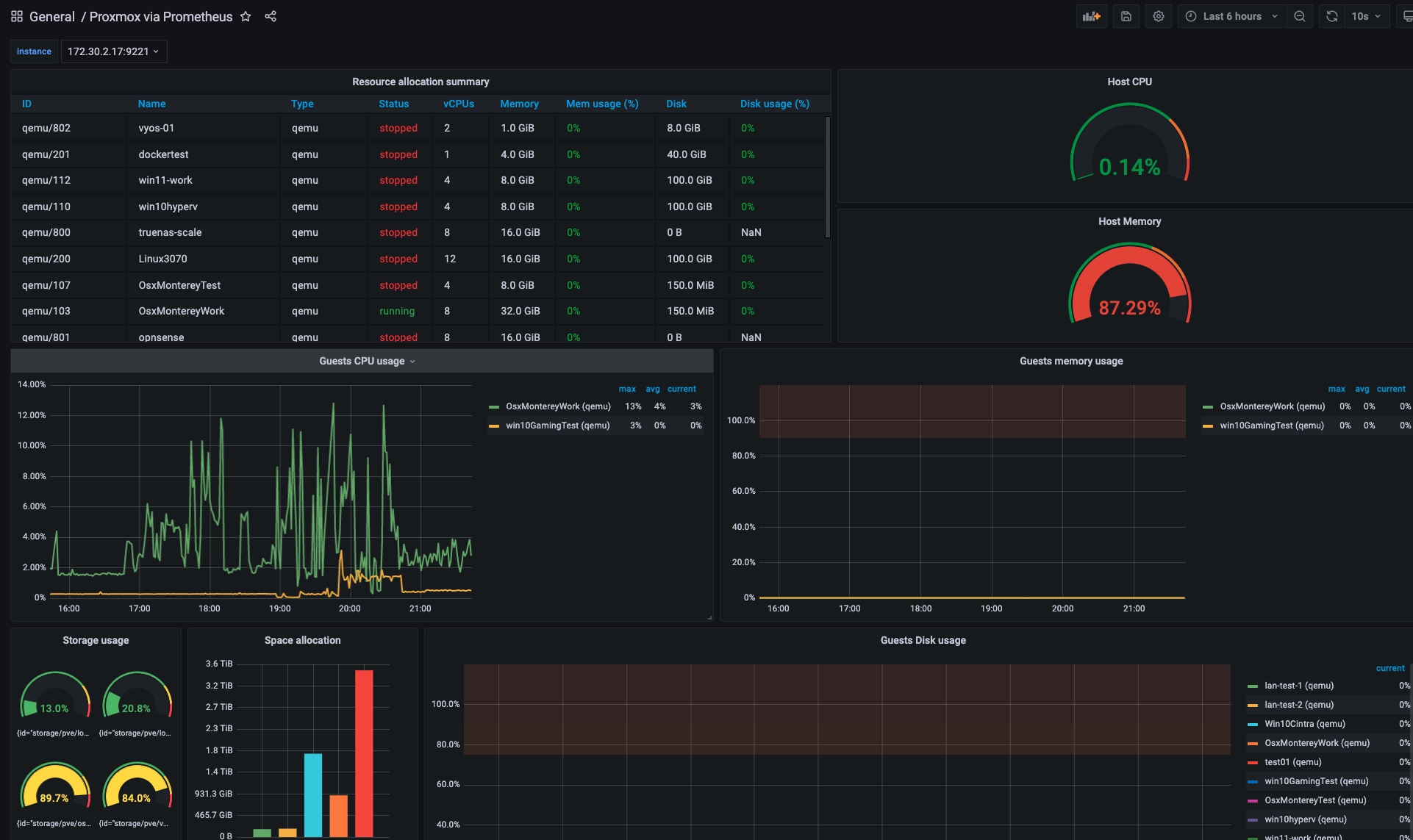Sort table by Disk usage (%) column
The width and height of the screenshot is (1413, 840).
(x=775, y=104)
